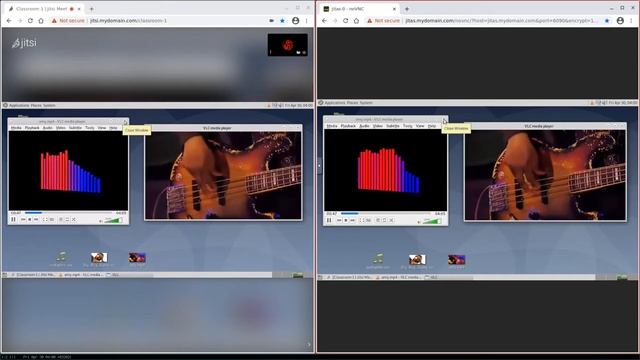Toggle fullscreen in right VLC controls
640x360 pixels.
(361, 220)
